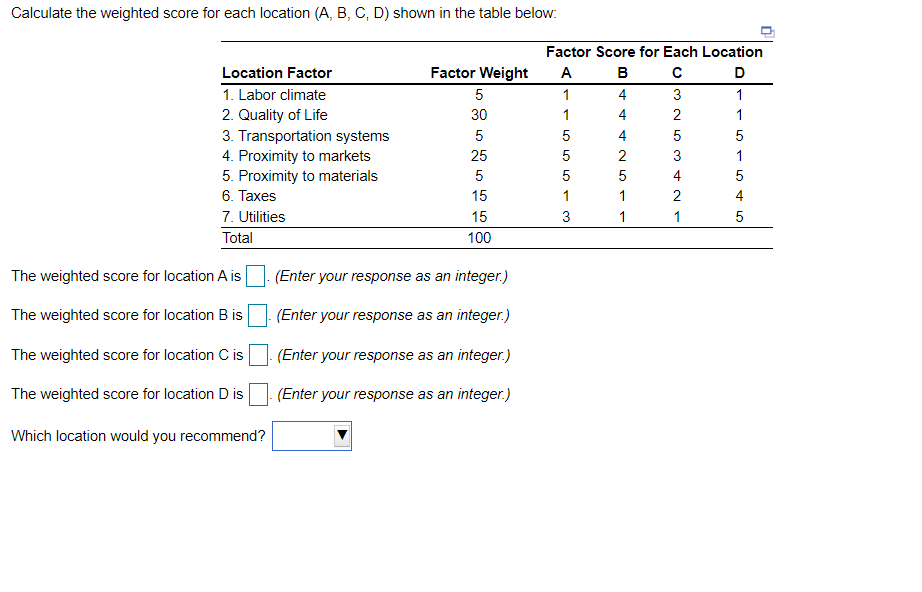Viewport: 922px width, 592px height.
Task: Click the Factor Score for Each Location heading
Action: (654, 51)
